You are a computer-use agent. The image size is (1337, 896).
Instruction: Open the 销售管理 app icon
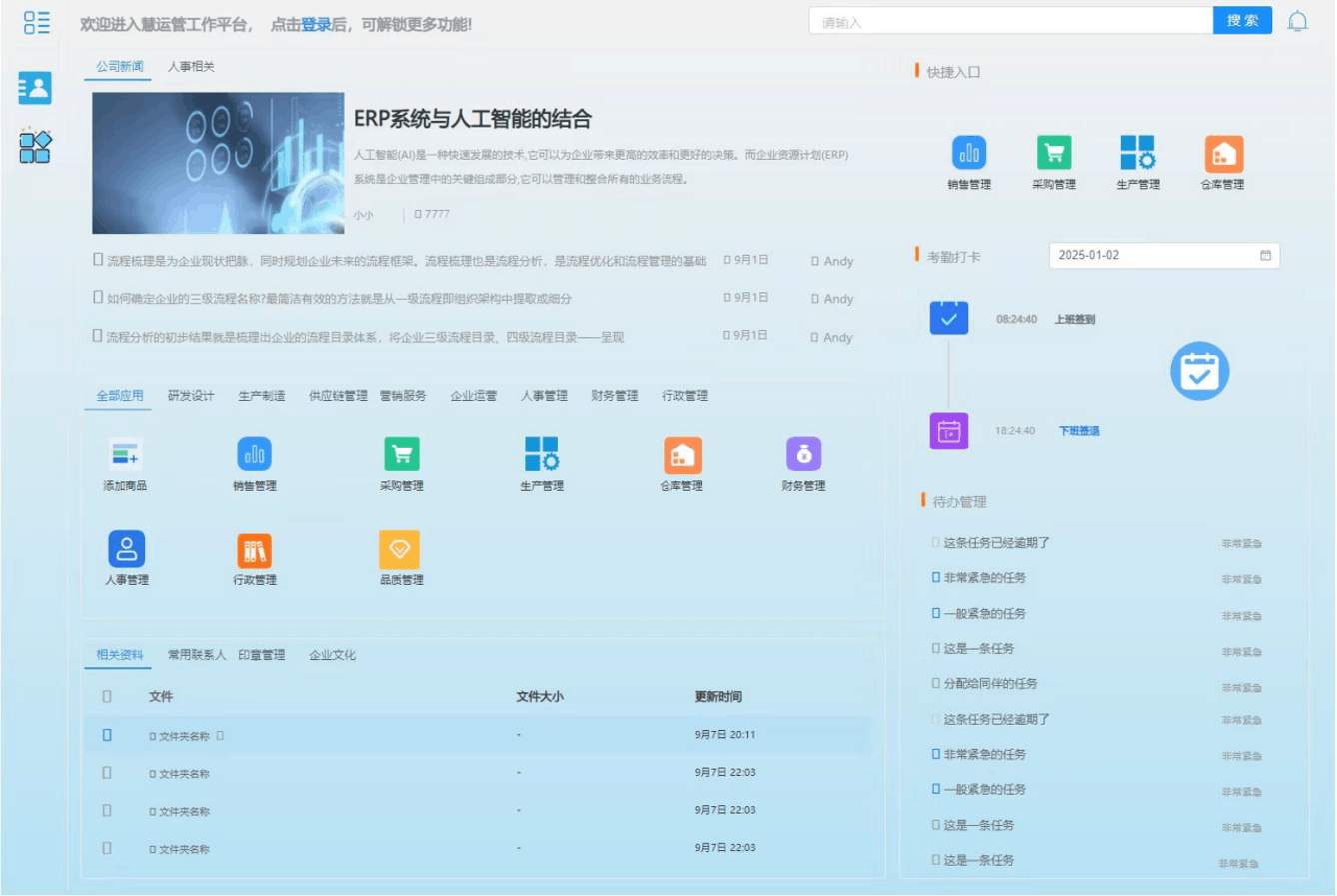(x=254, y=454)
